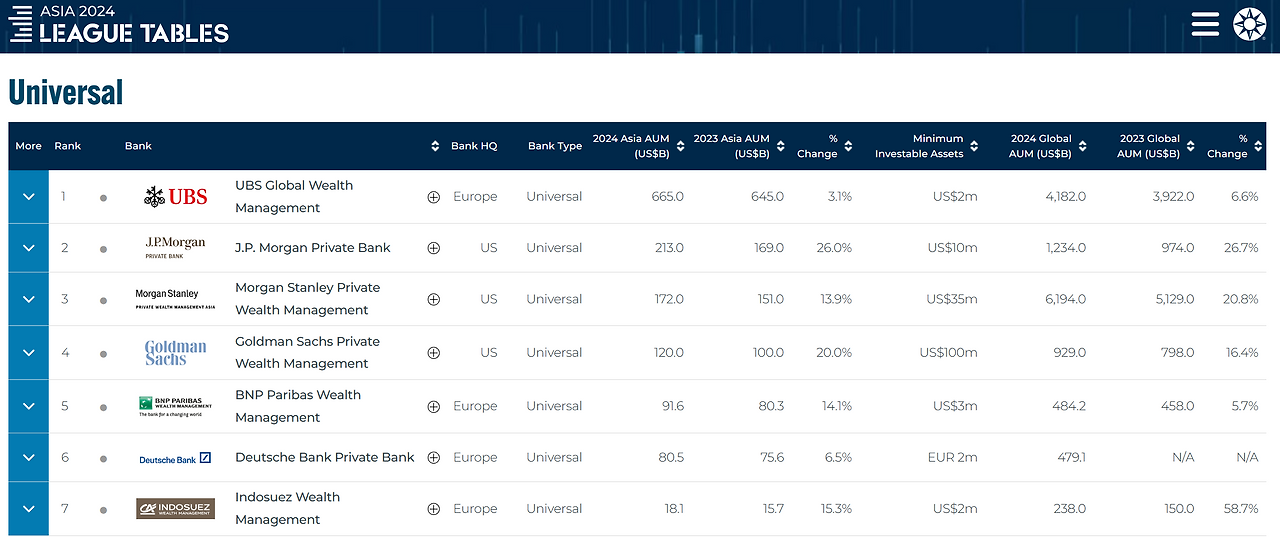Click the Universal page heading

pyautogui.click(x=66, y=92)
